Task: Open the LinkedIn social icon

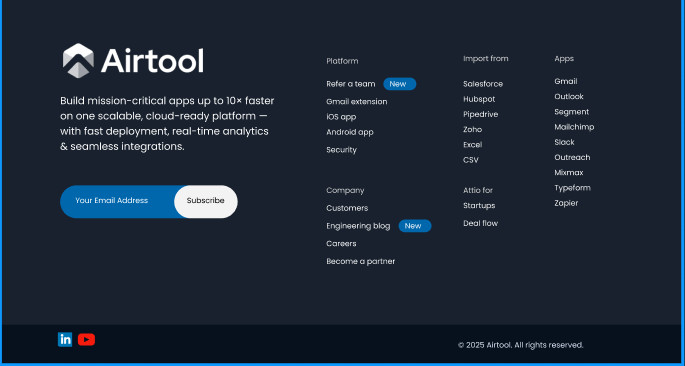Action: point(65,339)
